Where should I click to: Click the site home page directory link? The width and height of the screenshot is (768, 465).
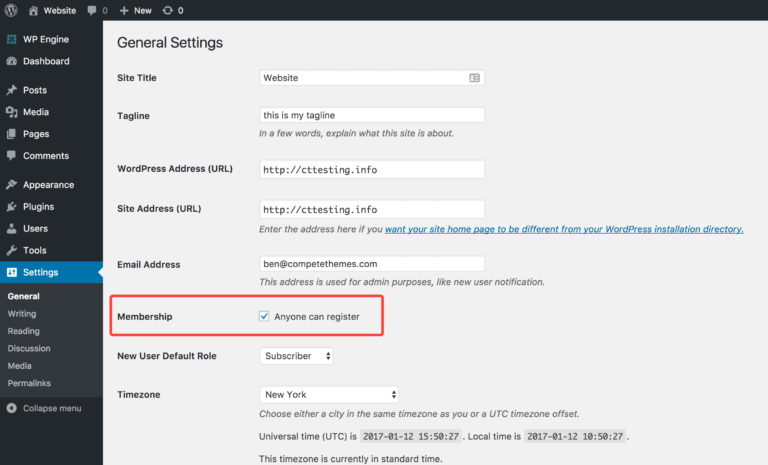pos(563,229)
